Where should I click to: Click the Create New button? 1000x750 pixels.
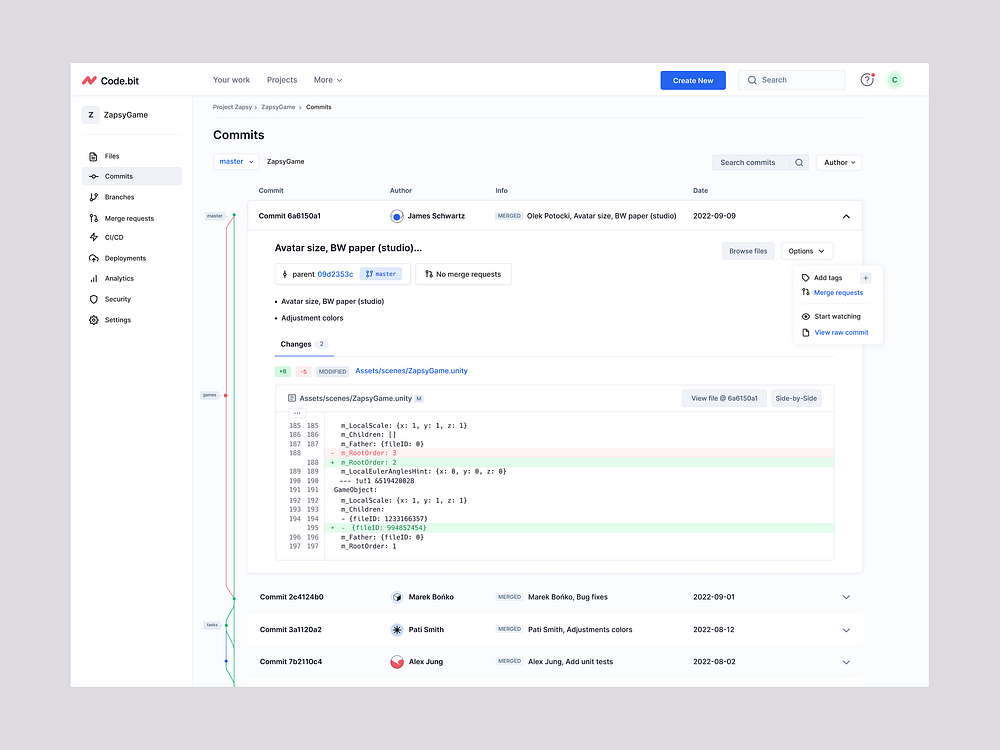(693, 80)
